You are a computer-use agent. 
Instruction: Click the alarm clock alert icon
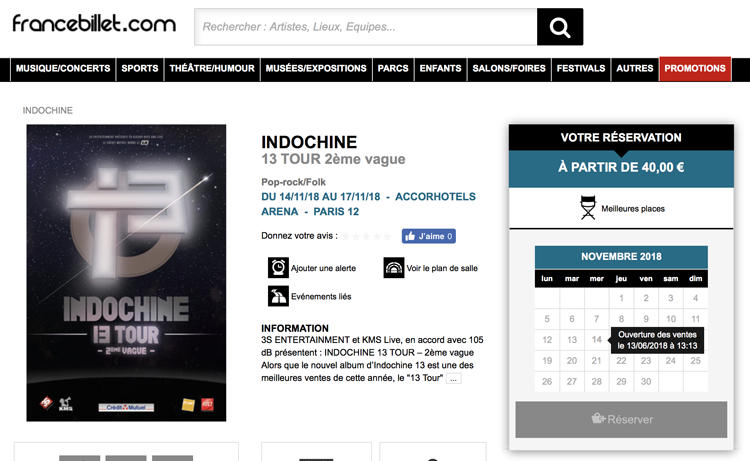(x=278, y=268)
